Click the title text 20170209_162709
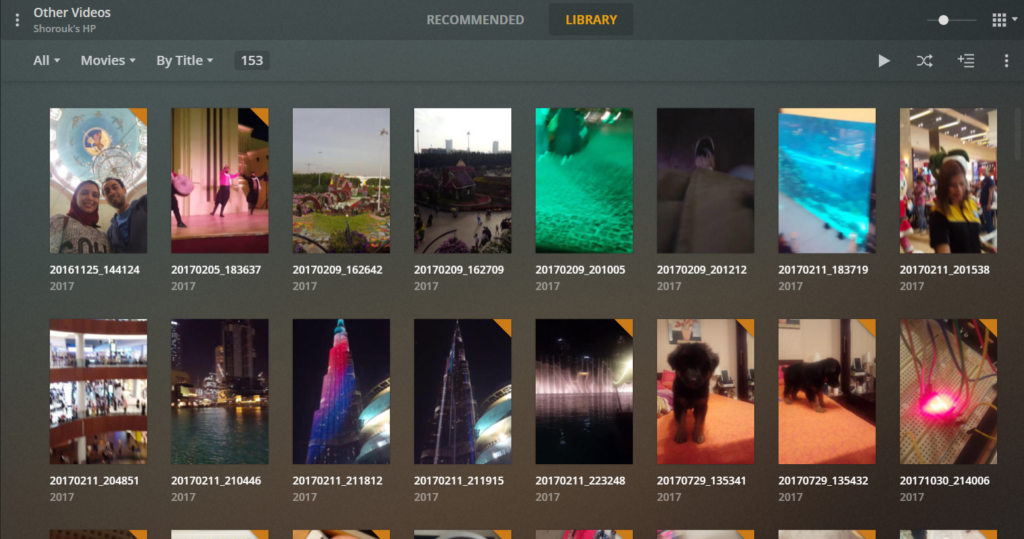 459,270
